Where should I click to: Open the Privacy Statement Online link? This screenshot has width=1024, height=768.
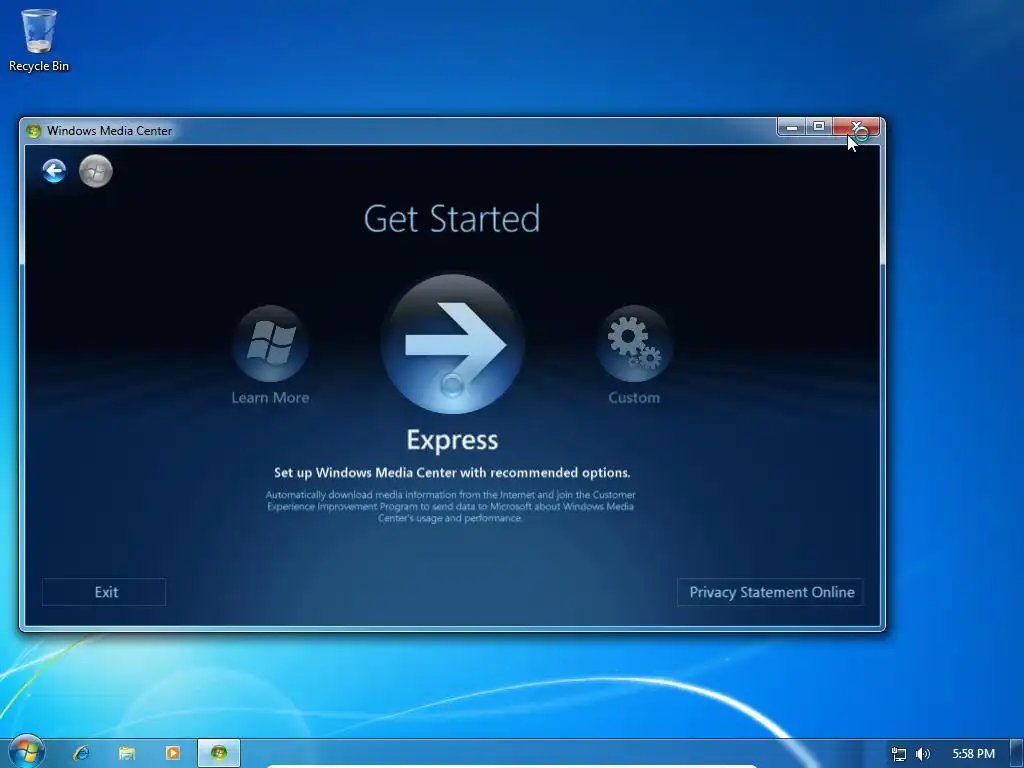pyautogui.click(x=771, y=592)
